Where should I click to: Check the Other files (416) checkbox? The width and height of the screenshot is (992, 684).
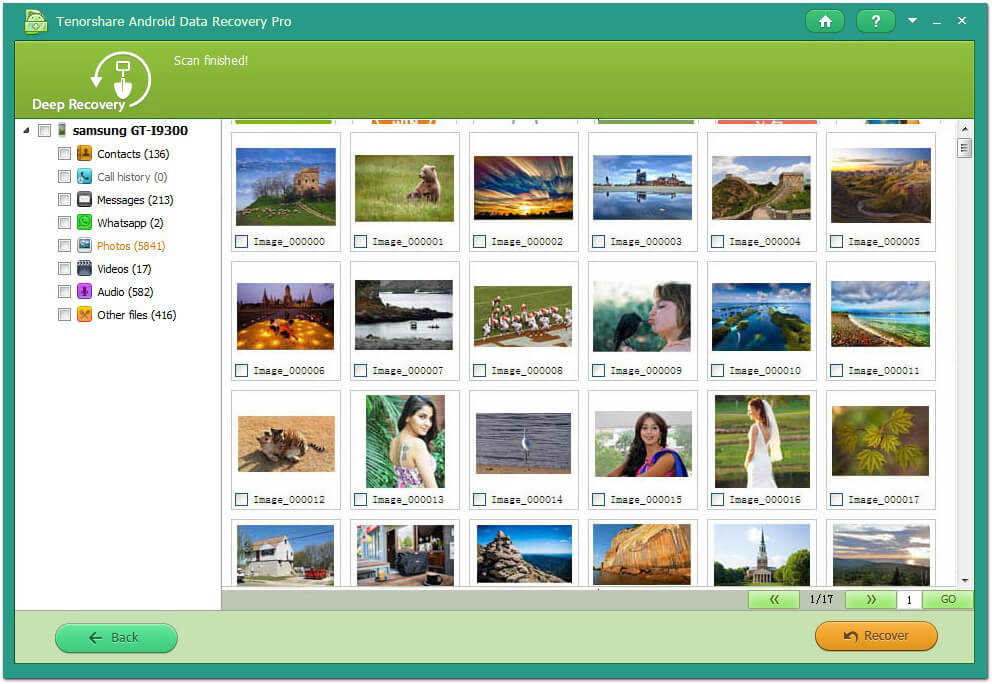[x=64, y=314]
